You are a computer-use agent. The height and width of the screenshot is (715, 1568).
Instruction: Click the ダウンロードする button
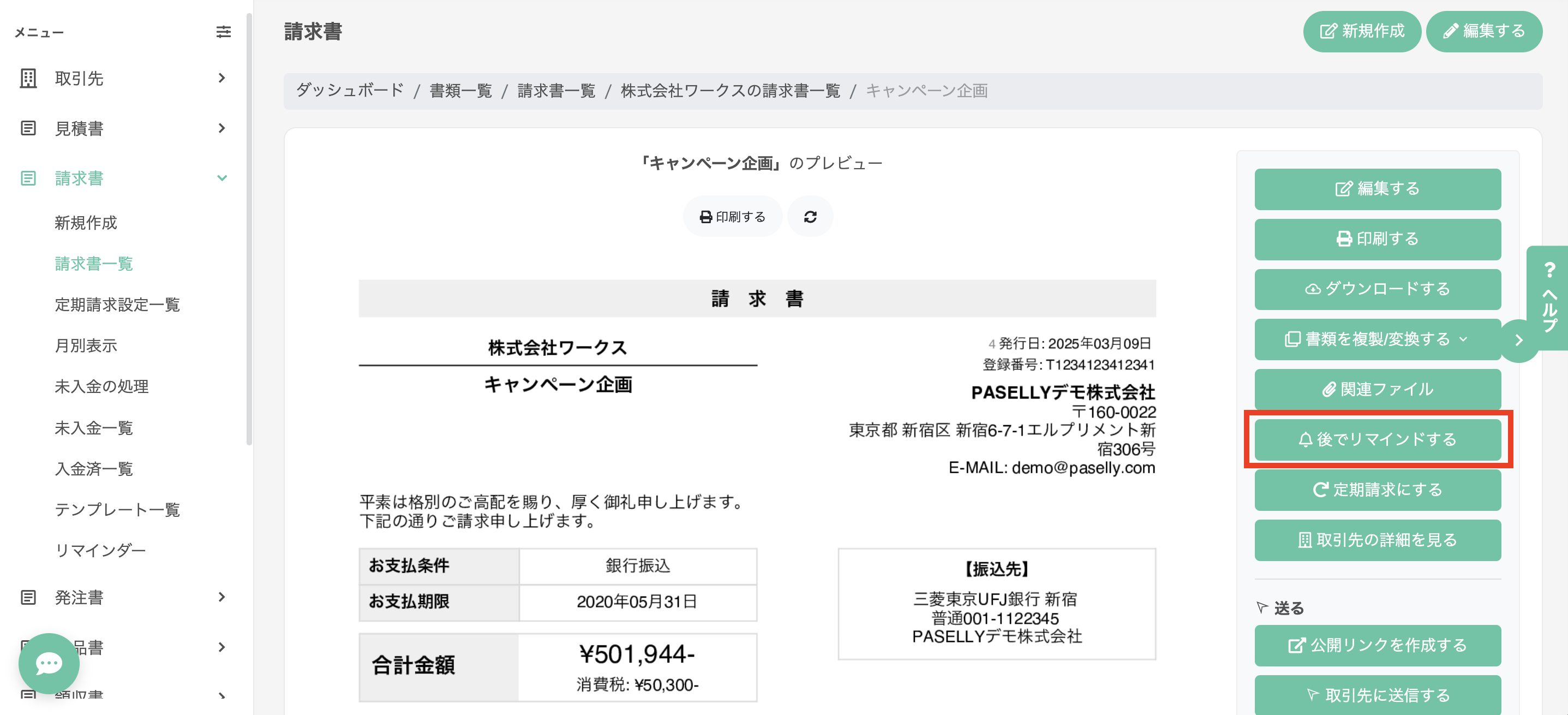[1377, 289]
